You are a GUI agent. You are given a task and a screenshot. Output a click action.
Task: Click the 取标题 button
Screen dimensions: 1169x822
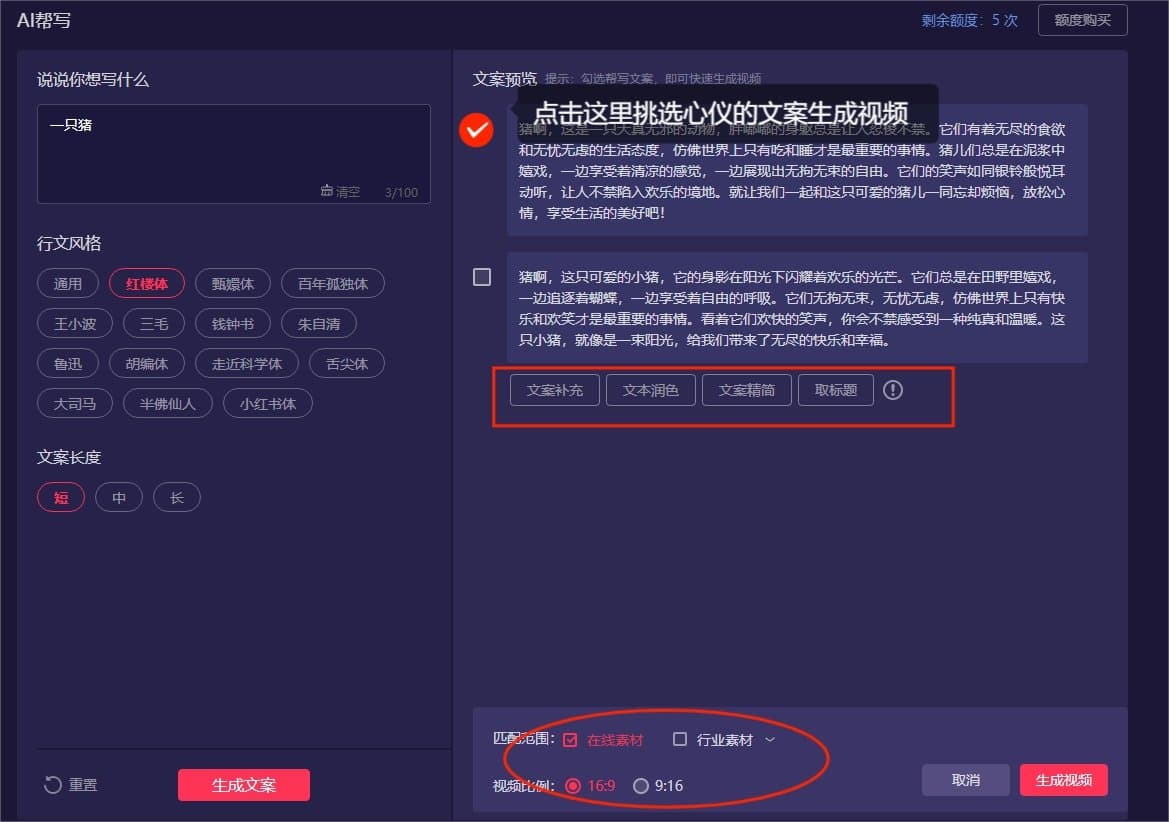click(x=836, y=390)
